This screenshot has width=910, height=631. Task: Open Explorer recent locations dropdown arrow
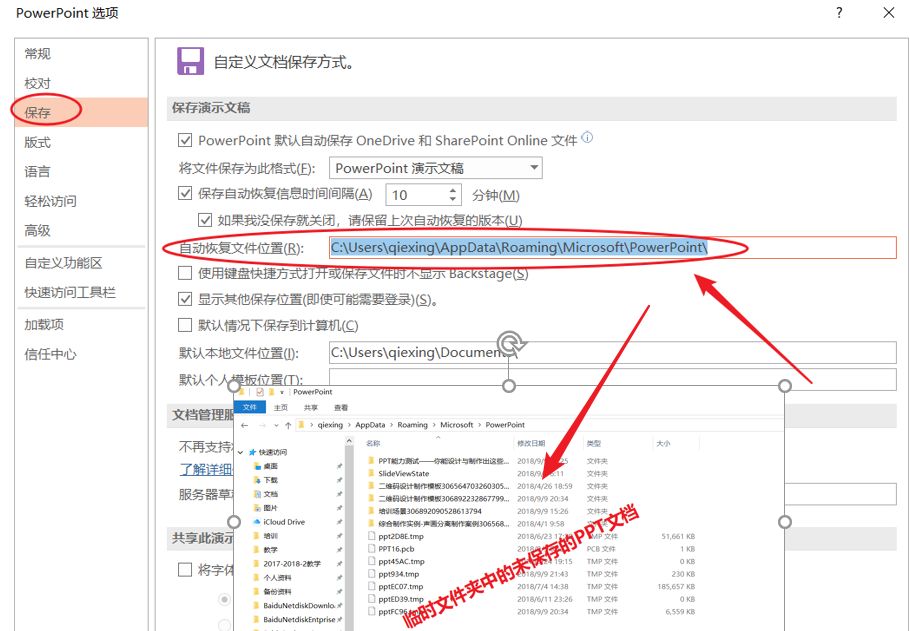pos(276,426)
